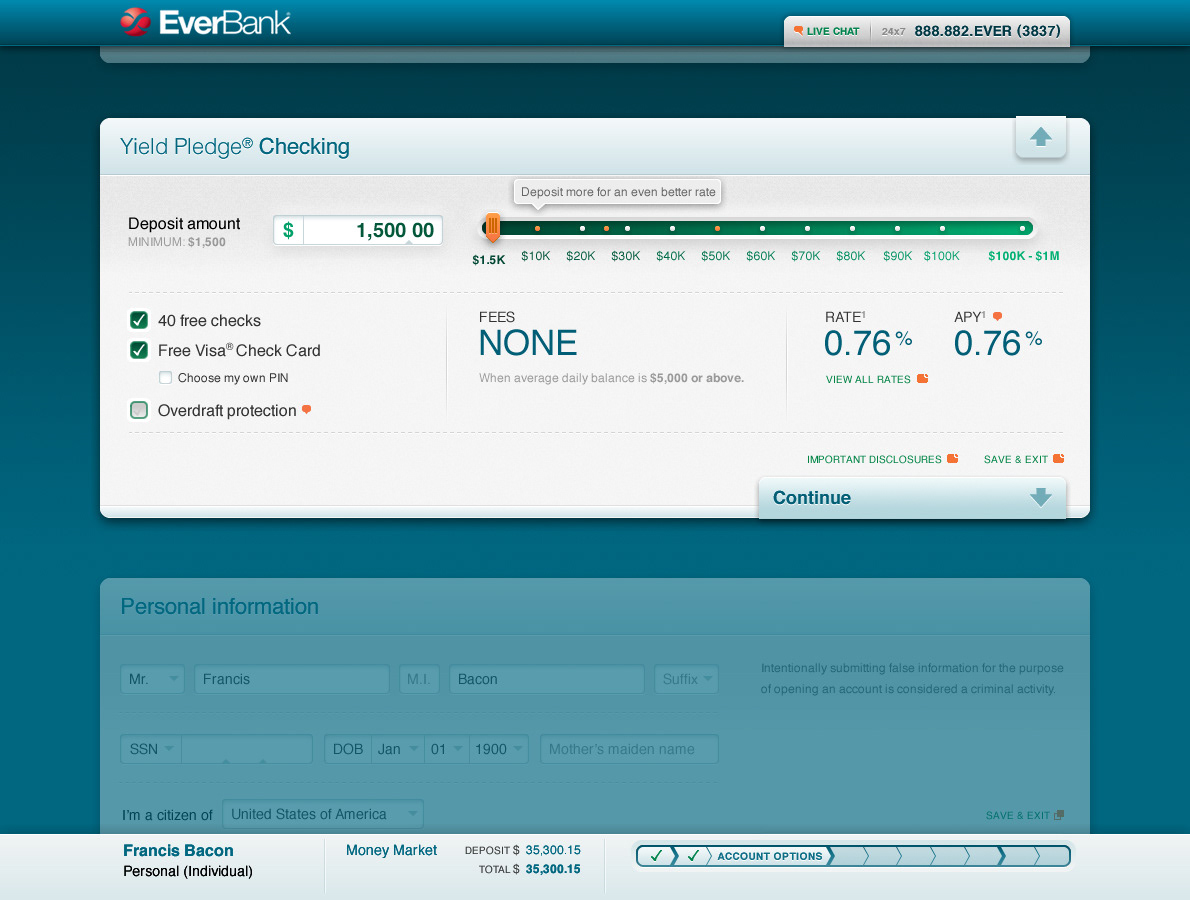Click the Francis Bacon name in bottom bar
Viewport: 1190px width, 900px height.
pyautogui.click(x=178, y=851)
